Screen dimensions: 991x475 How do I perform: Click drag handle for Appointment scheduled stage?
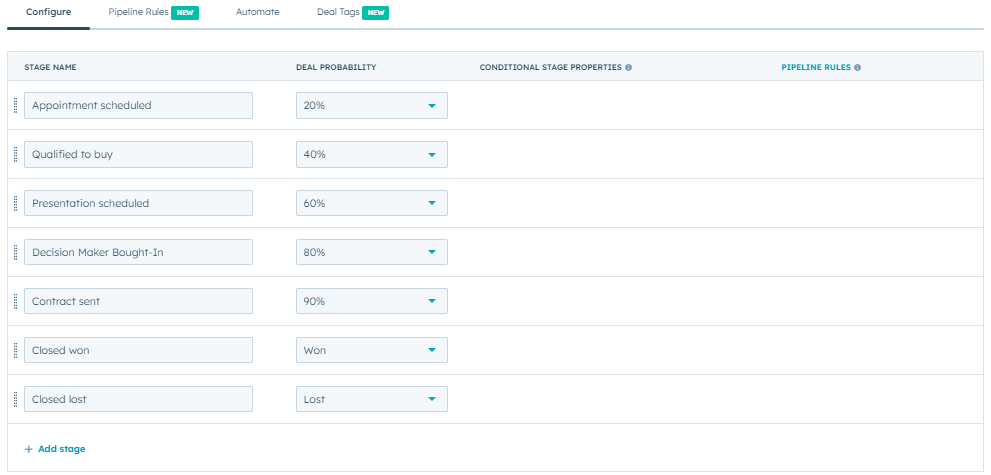pos(16,105)
